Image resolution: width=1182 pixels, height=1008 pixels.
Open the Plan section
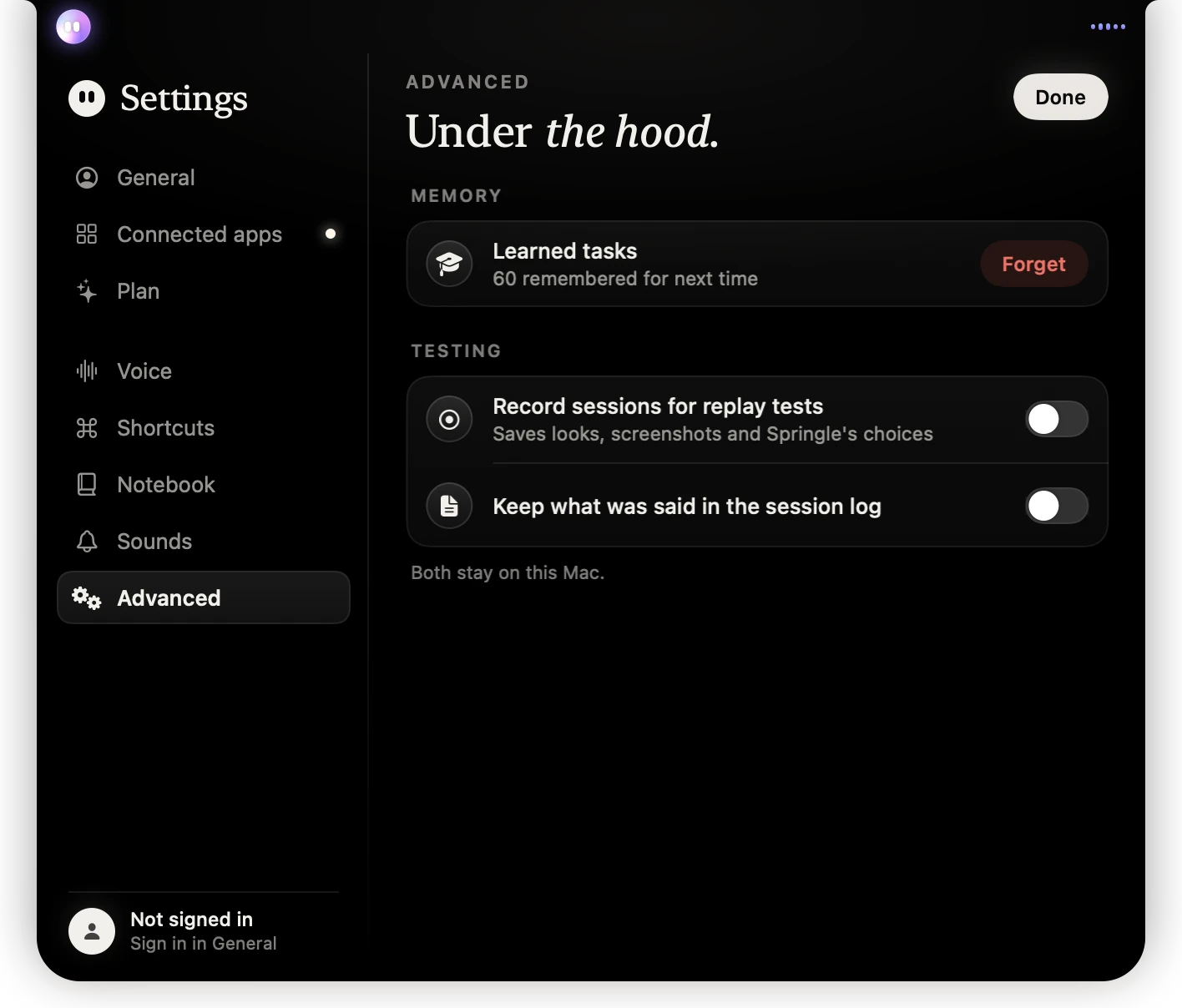(x=203, y=291)
